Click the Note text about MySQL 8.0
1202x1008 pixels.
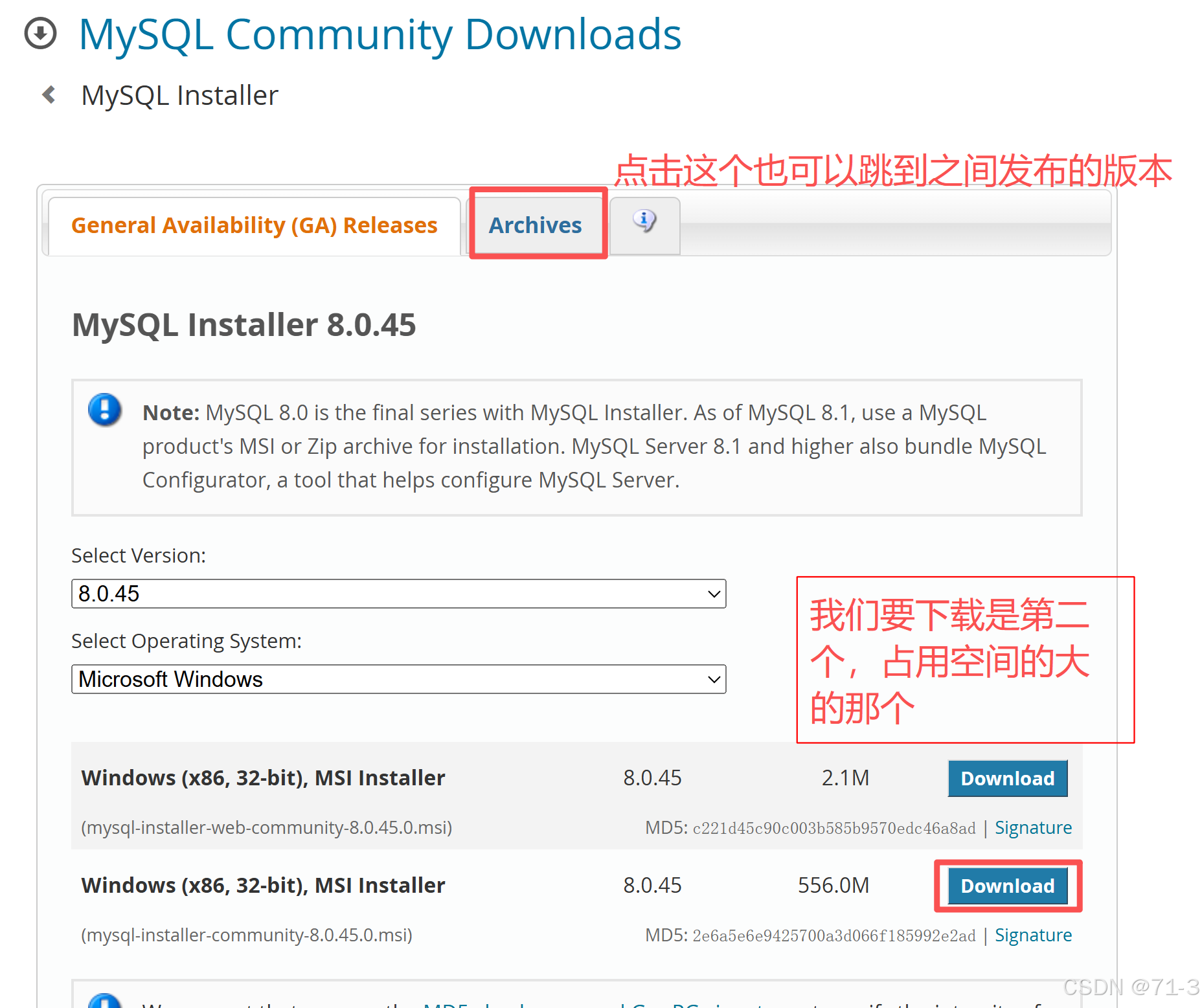pyautogui.click(x=594, y=447)
